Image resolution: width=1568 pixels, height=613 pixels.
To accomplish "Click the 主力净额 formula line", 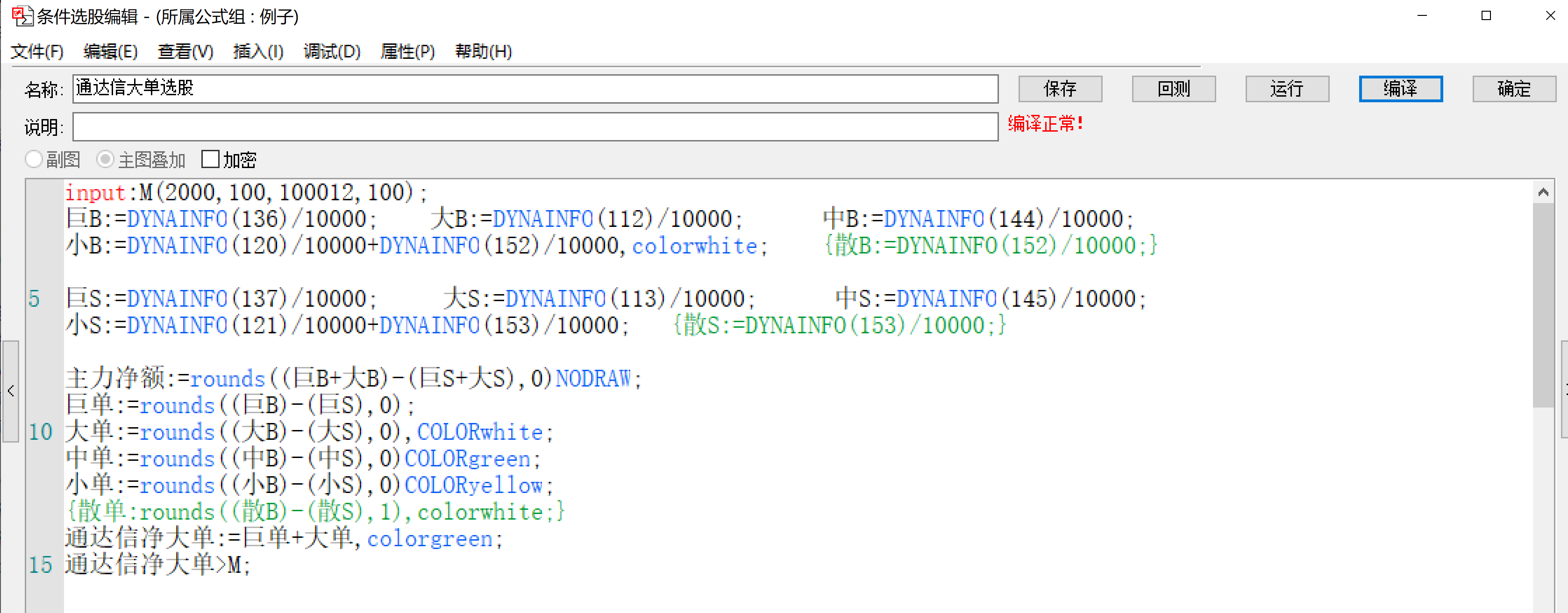I will click(353, 378).
